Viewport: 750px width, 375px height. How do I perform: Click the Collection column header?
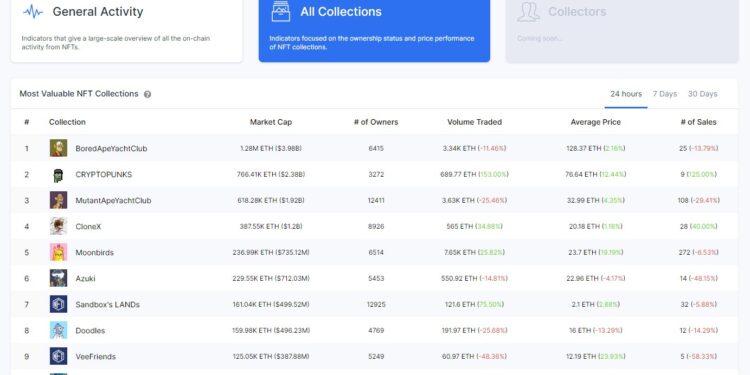point(67,122)
